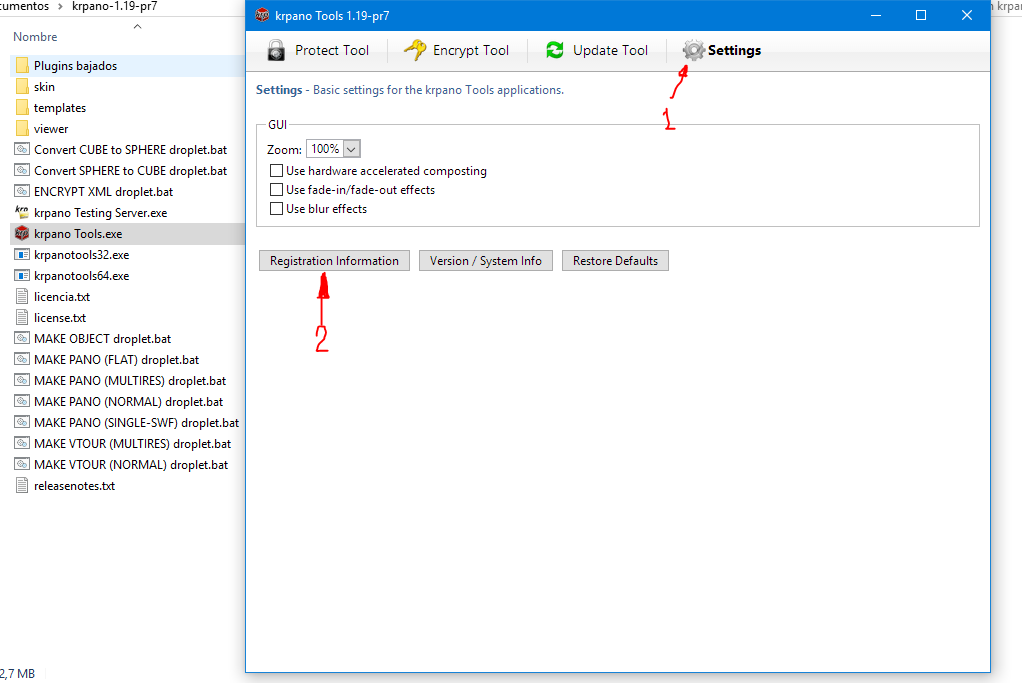
Task: Click MAKE VTOUR (NORMAL) droplet.bat icon
Action: [x=22, y=464]
